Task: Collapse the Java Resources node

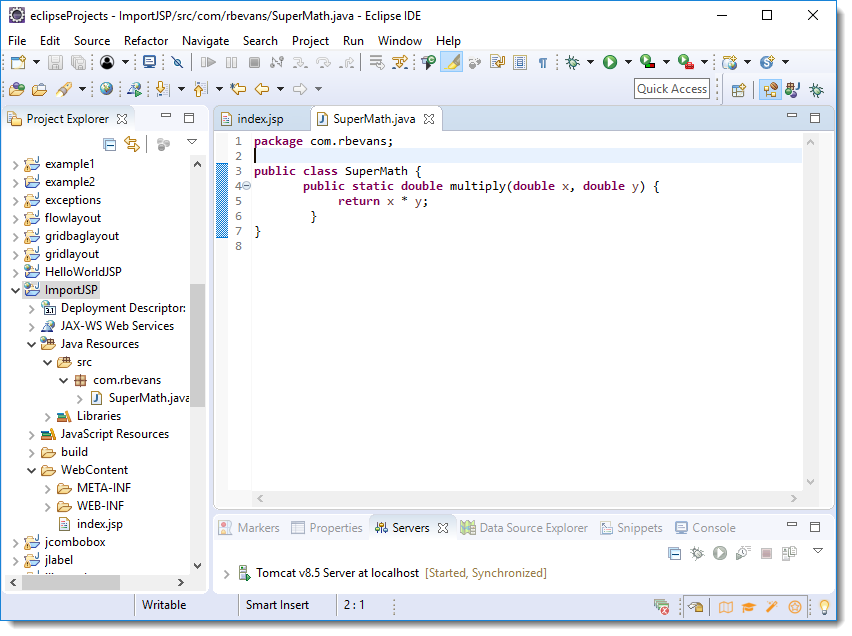Action: [x=32, y=345]
